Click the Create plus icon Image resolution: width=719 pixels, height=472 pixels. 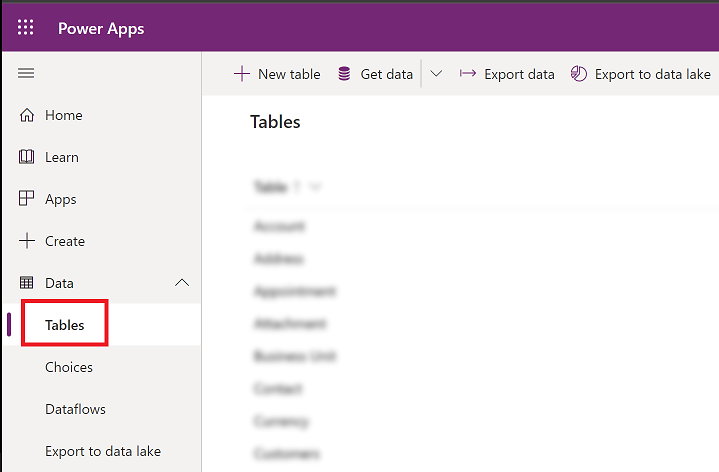pyautogui.click(x=27, y=241)
